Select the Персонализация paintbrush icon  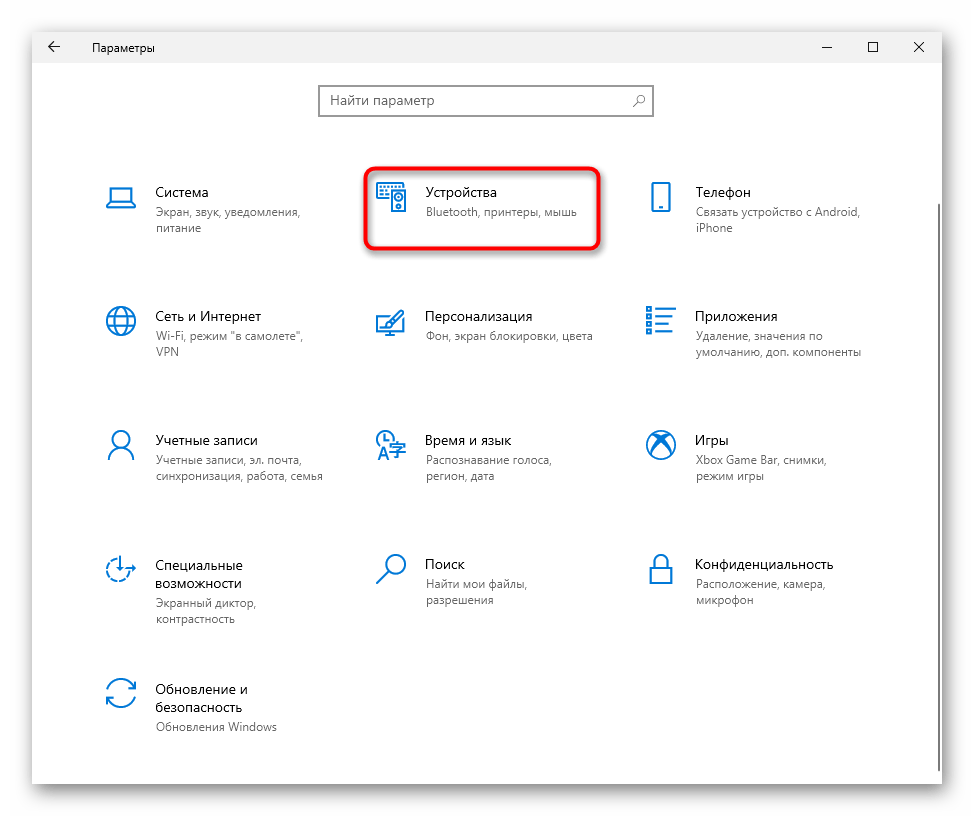[390, 321]
